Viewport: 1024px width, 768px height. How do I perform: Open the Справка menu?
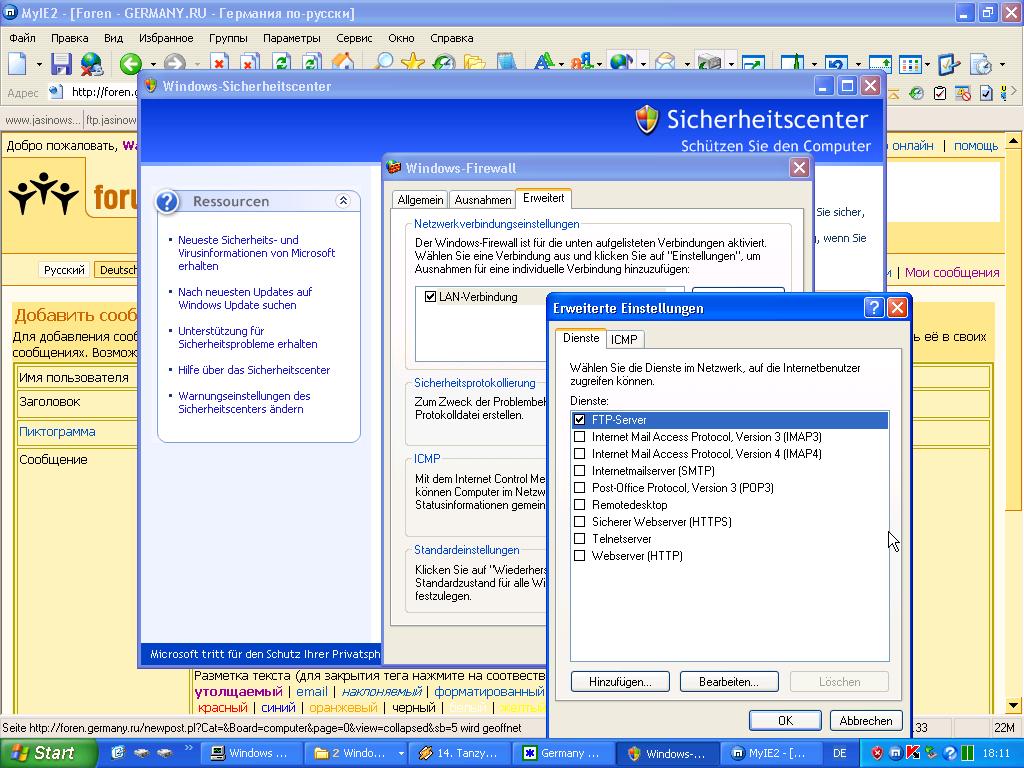point(452,38)
